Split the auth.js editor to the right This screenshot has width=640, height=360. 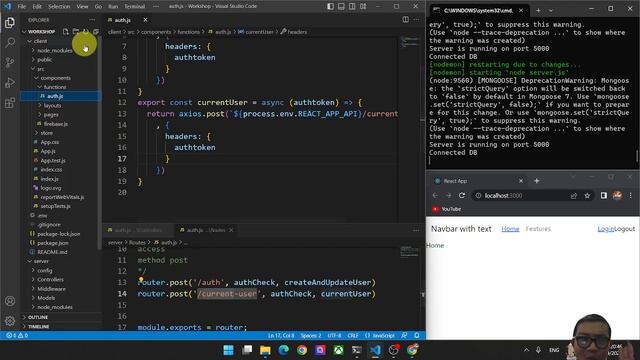[406, 20]
